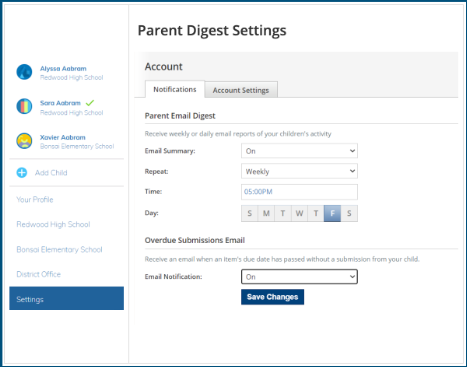Click the Repeat label

[x=156, y=172]
